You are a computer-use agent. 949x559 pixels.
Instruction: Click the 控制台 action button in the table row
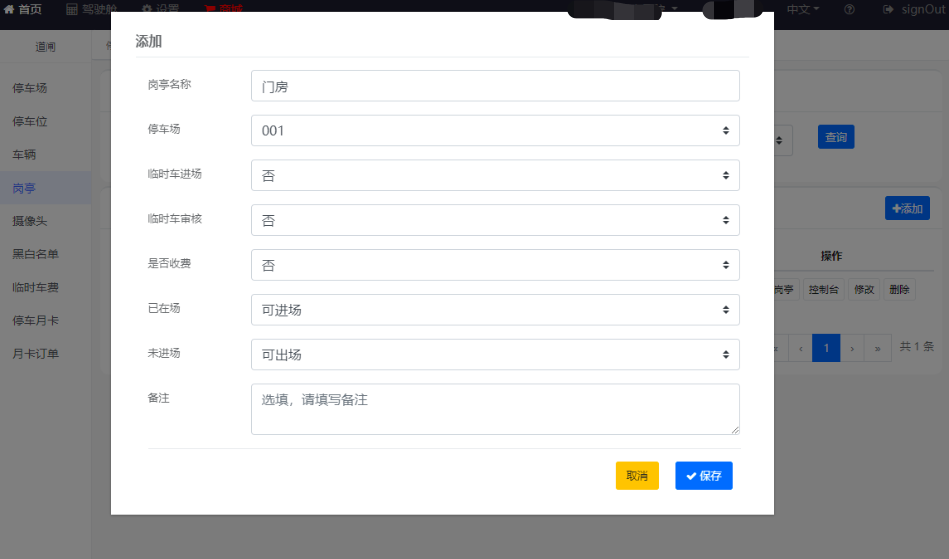pos(824,290)
